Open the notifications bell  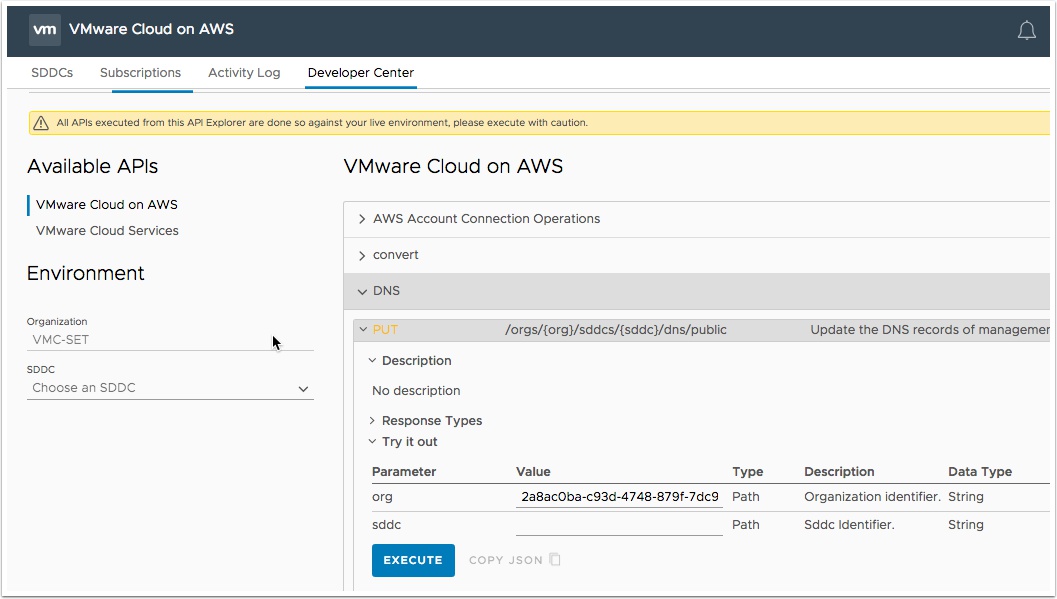pyautogui.click(x=1026, y=30)
